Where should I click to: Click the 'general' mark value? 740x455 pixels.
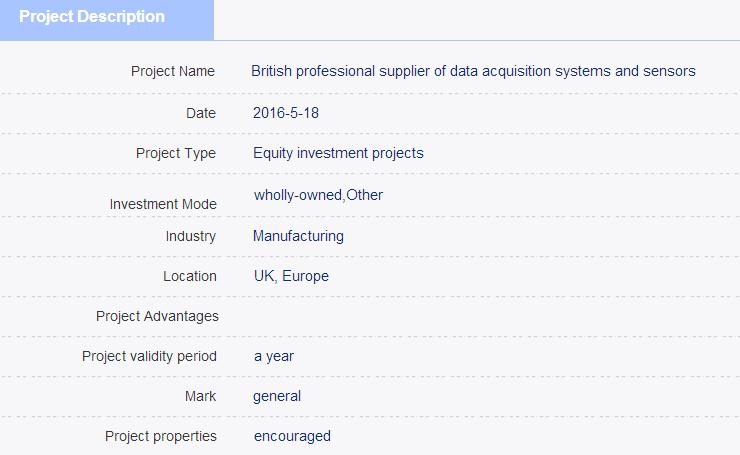tap(277, 397)
